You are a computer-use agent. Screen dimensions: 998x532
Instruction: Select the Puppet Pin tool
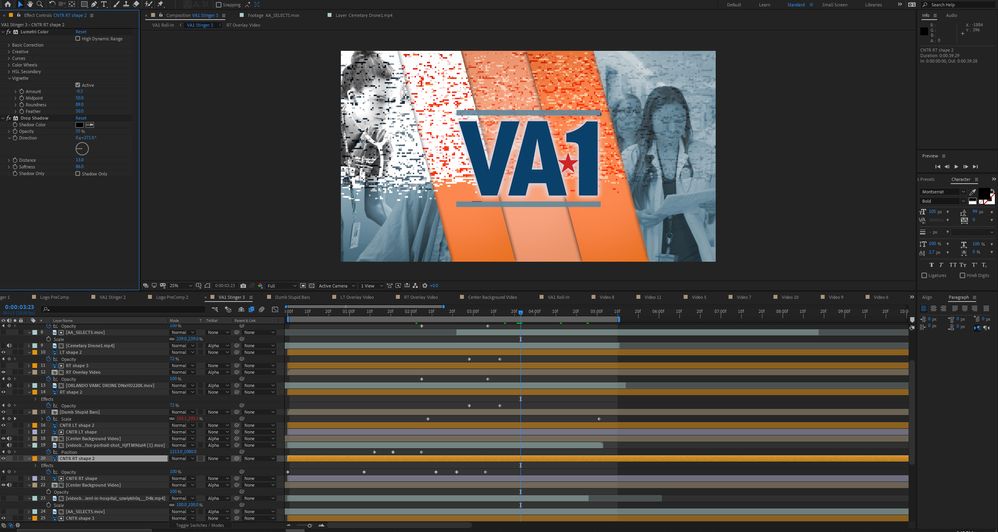point(160,4)
